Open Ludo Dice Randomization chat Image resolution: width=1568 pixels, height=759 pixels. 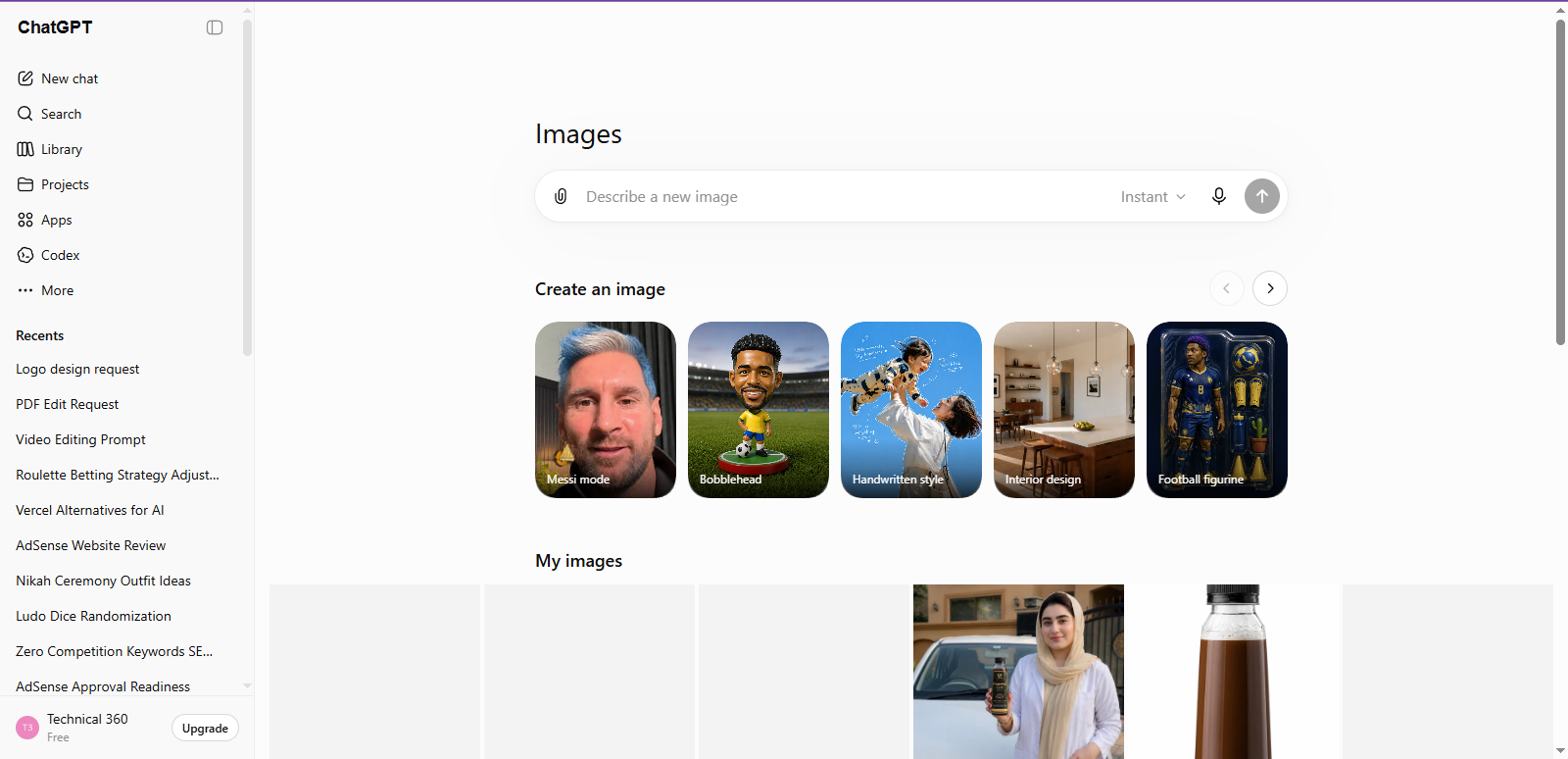[x=122, y=616]
